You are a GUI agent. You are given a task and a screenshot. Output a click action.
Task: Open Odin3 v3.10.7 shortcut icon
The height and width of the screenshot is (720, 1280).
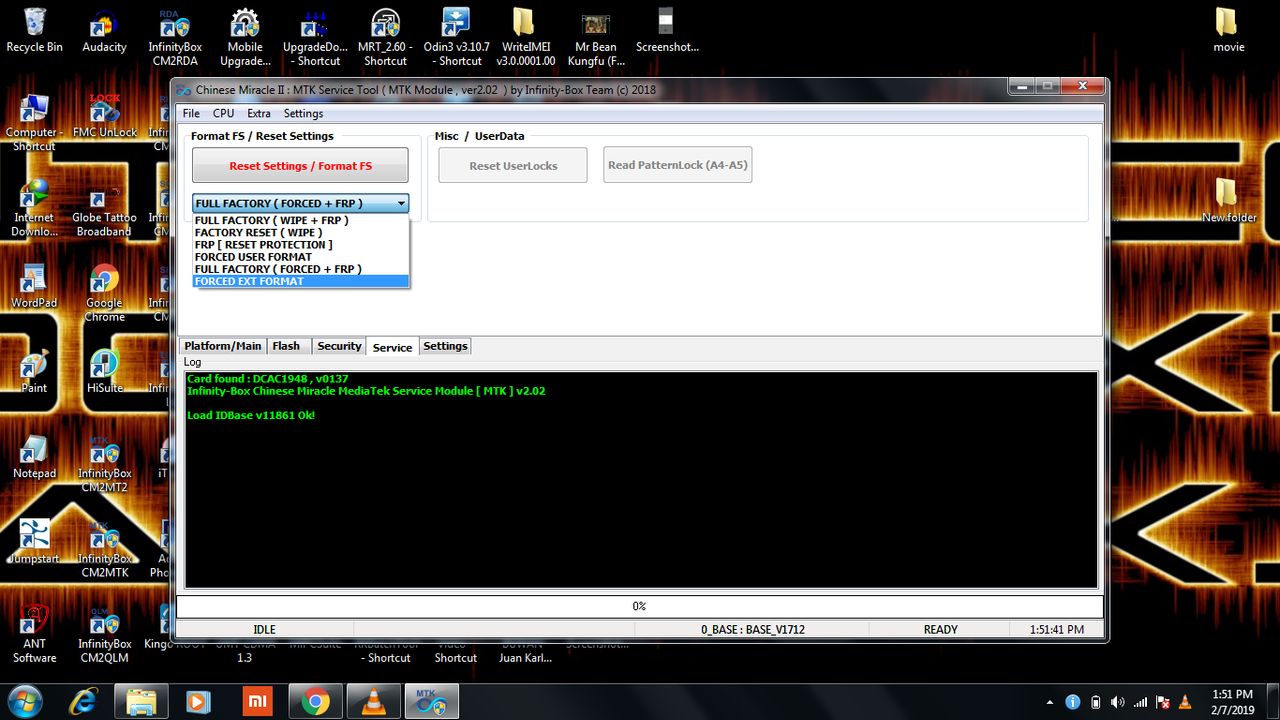pyautogui.click(x=456, y=37)
